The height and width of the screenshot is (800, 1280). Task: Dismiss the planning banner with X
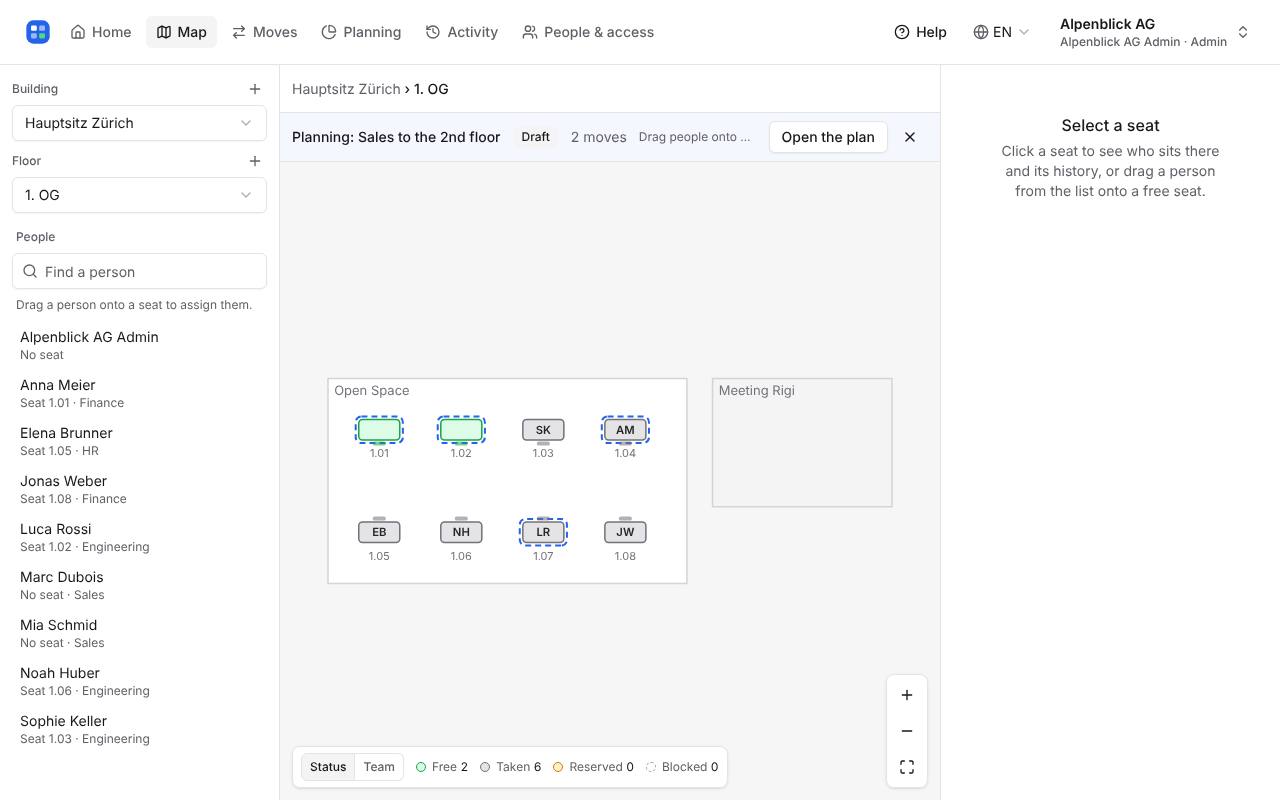910,137
